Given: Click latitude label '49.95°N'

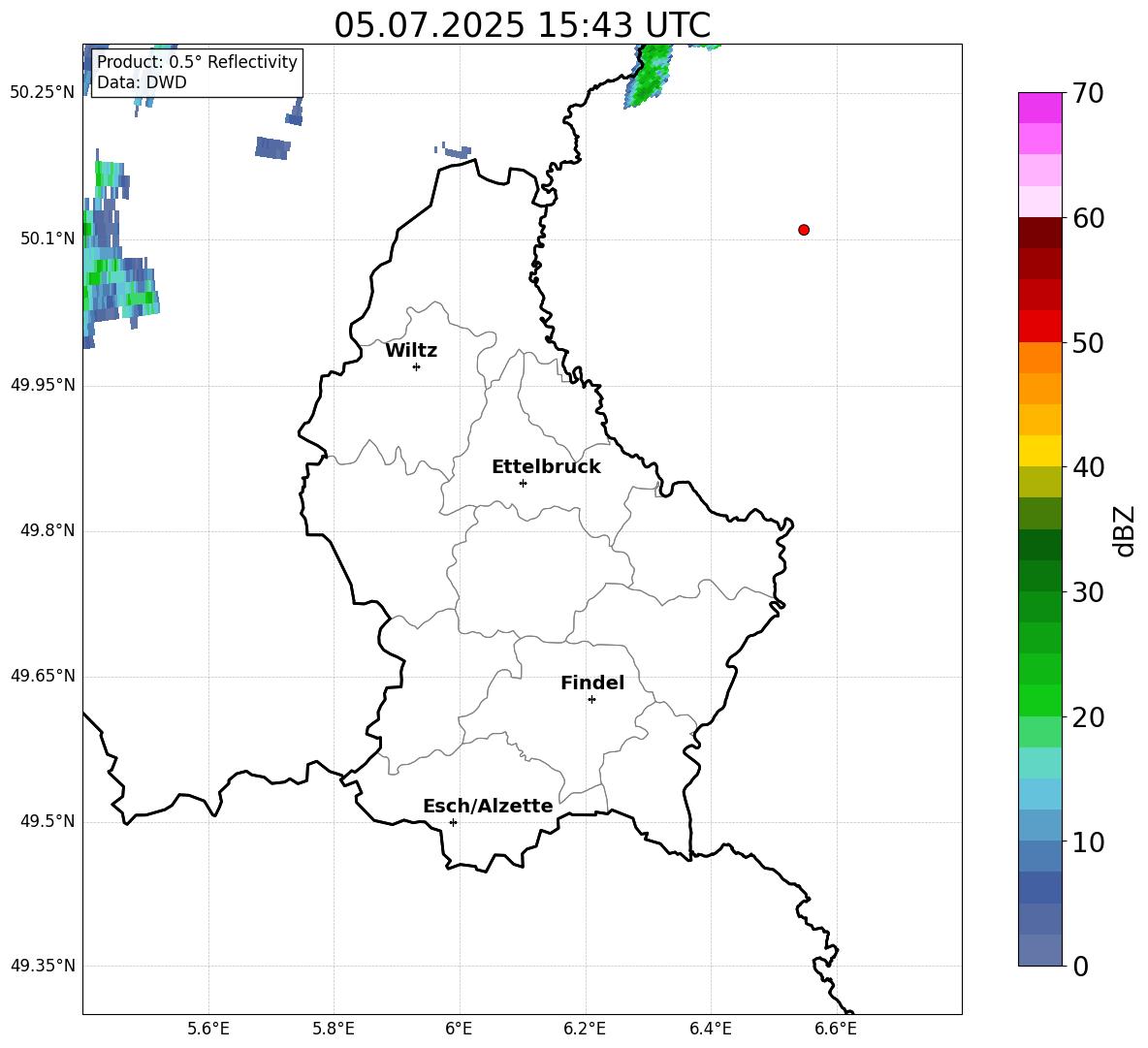Looking at the screenshot, I should point(43,384).
